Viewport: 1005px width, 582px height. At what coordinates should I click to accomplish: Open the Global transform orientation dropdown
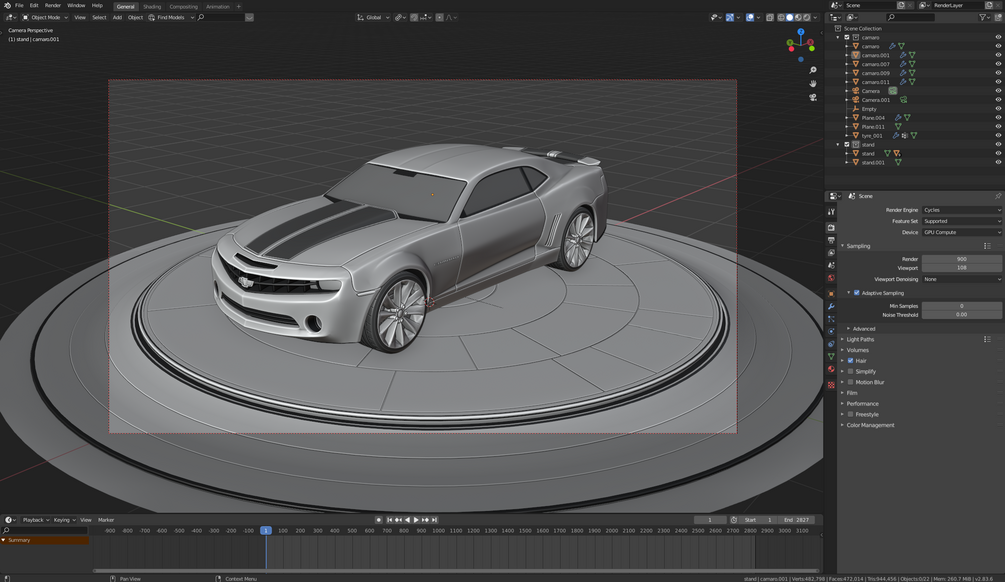373,17
